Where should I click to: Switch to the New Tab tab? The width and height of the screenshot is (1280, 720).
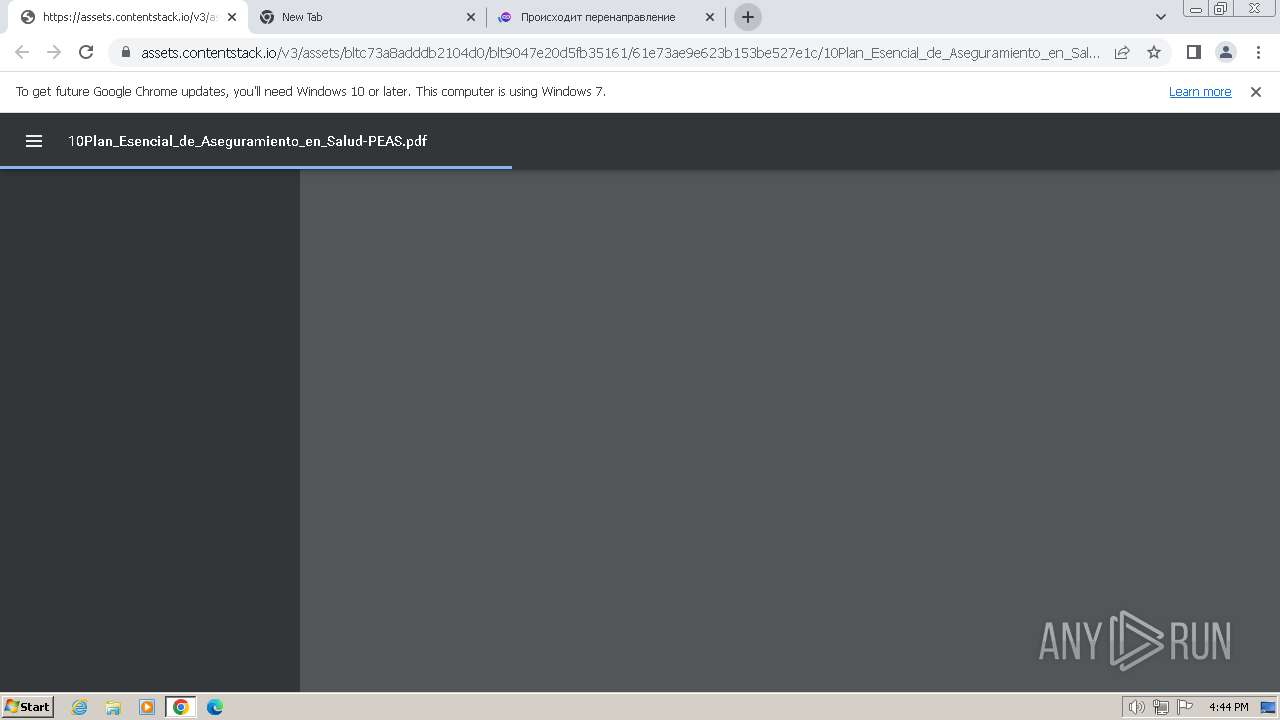click(x=367, y=17)
